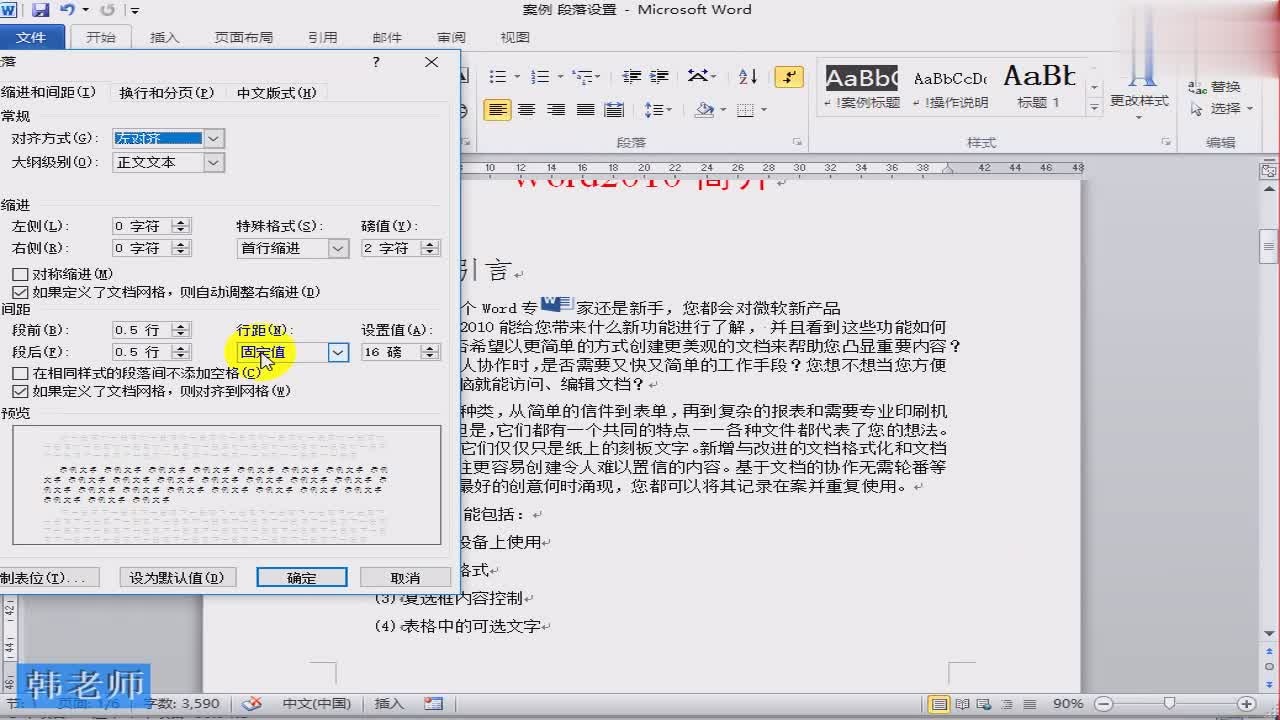Click the align right icon
1280x720 pixels.
tap(556, 110)
